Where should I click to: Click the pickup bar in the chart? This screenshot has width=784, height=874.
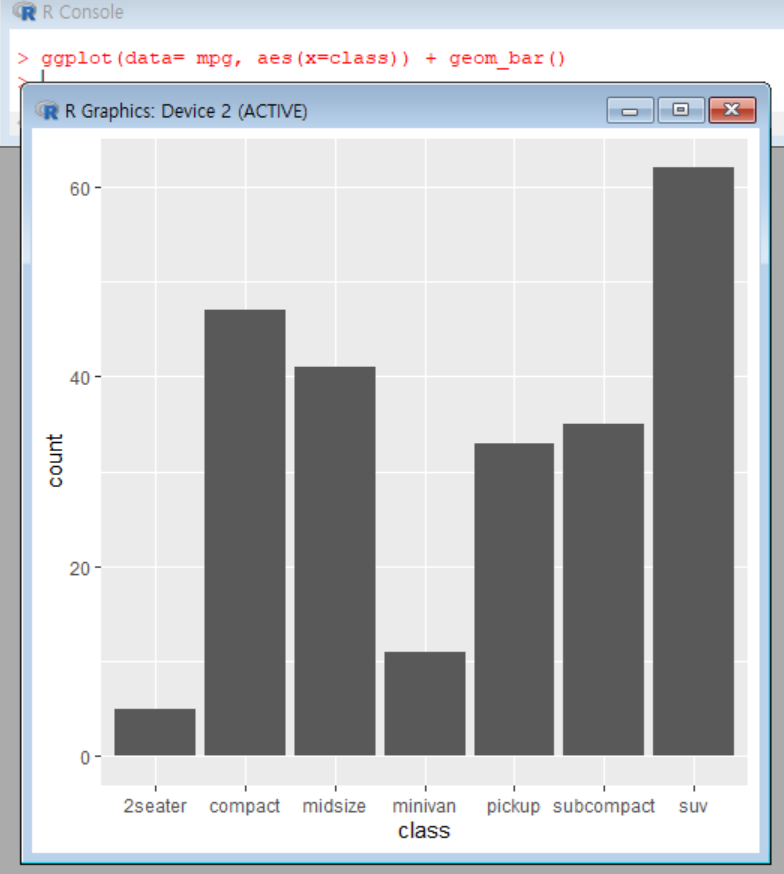tap(514, 599)
